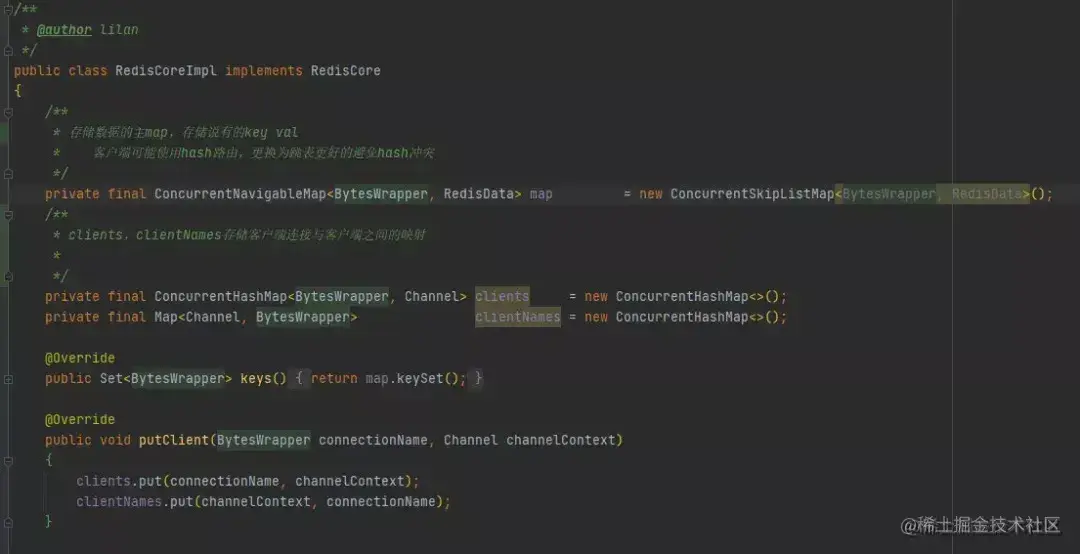The width and height of the screenshot is (1080, 554).
Task: Collapse the @author lilan Javadoc fold marker
Action: [x=8, y=9]
